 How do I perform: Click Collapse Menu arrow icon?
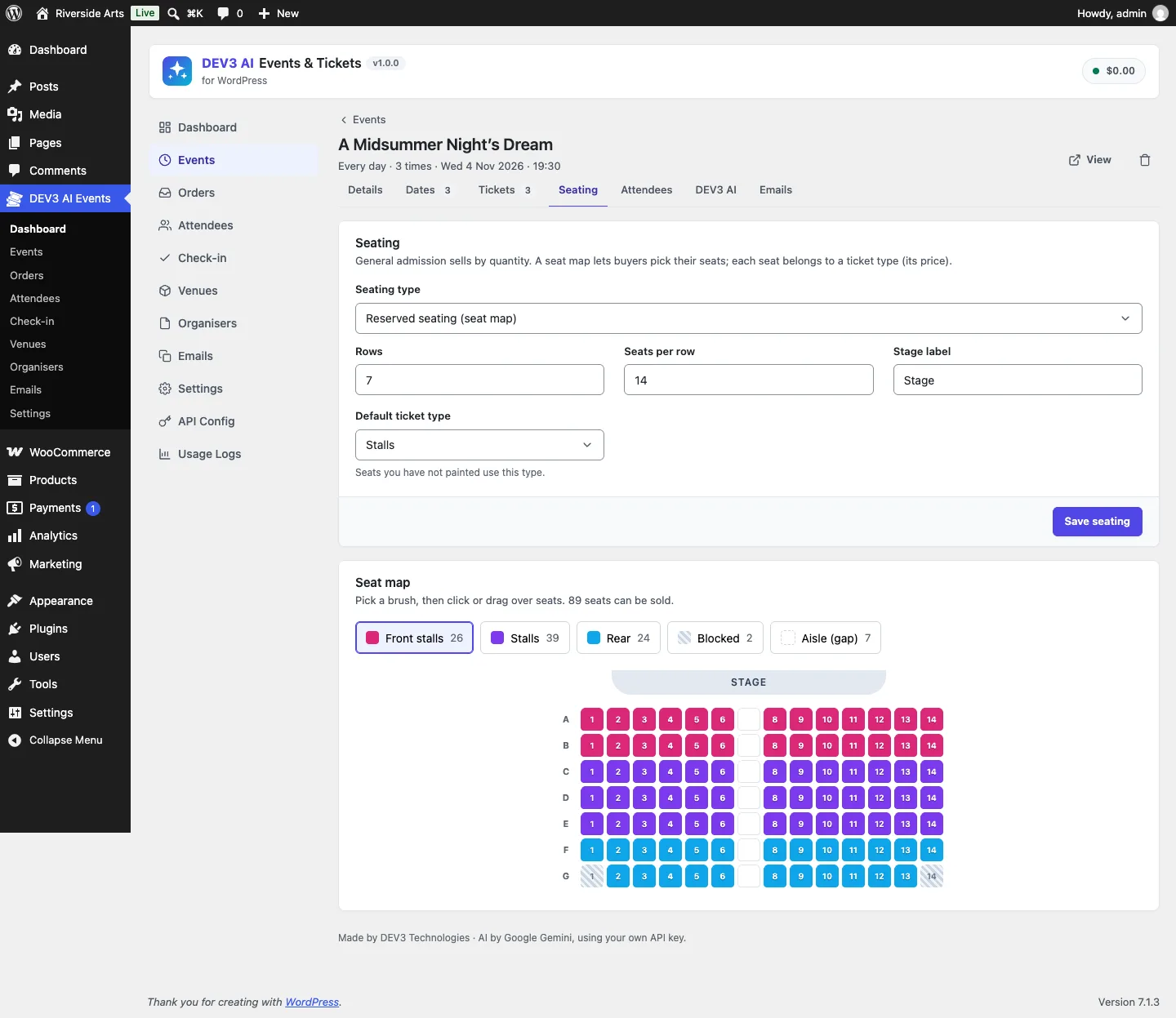click(15, 740)
